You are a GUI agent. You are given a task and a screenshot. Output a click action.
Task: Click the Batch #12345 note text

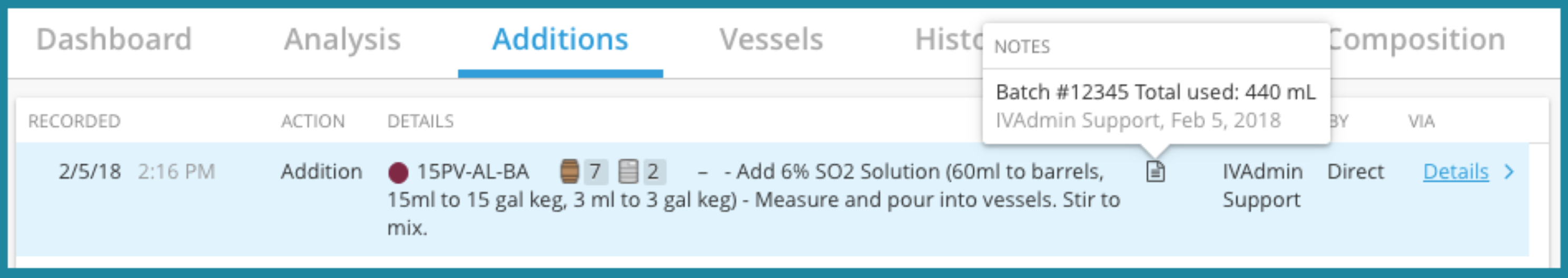click(x=1155, y=92)
